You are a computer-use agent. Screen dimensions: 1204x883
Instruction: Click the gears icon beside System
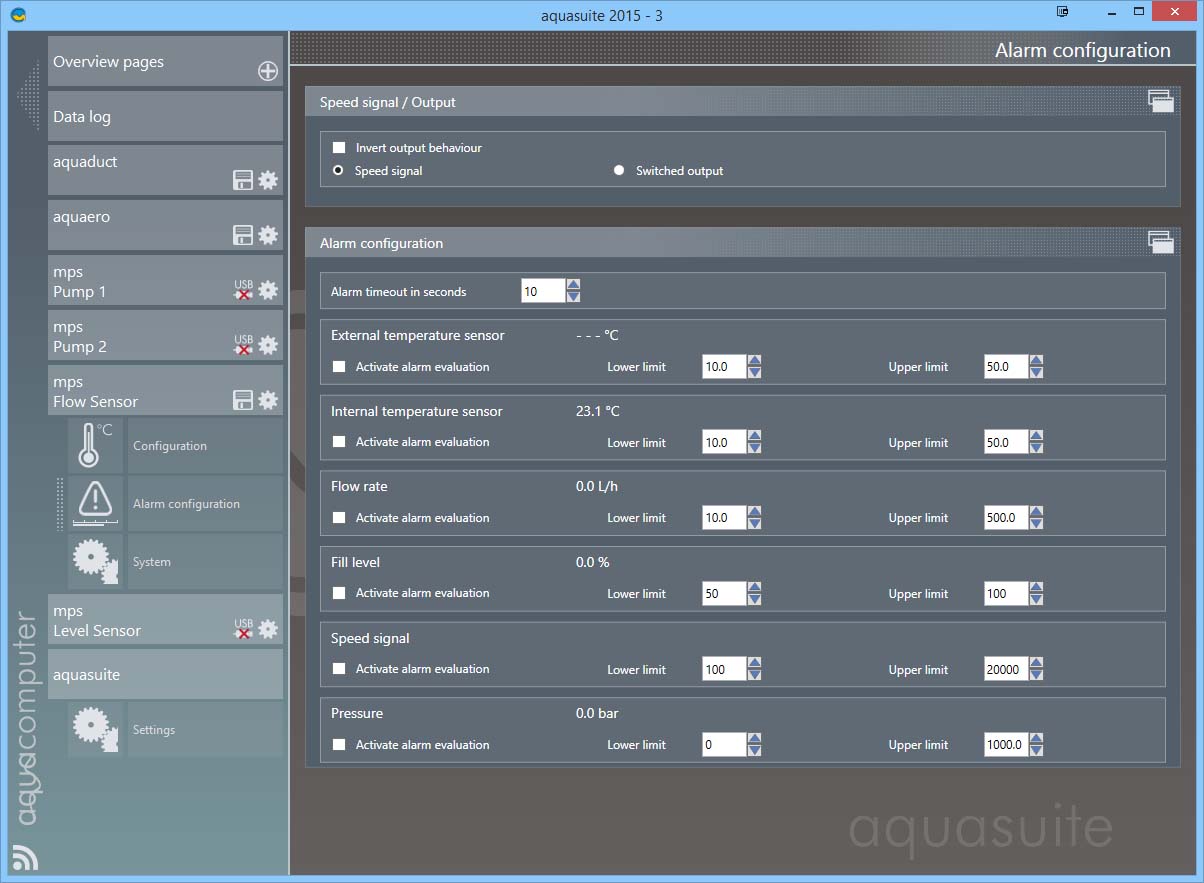[x=96, y=562]
